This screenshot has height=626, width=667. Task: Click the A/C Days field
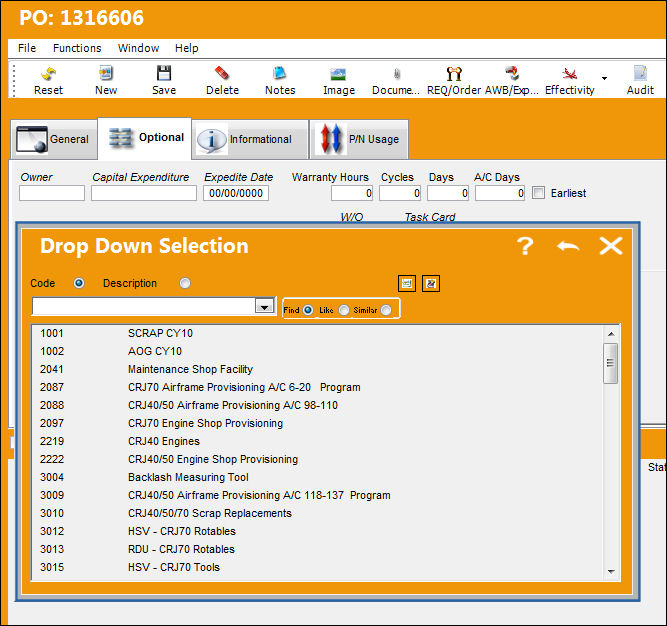(x=500, y=193)
